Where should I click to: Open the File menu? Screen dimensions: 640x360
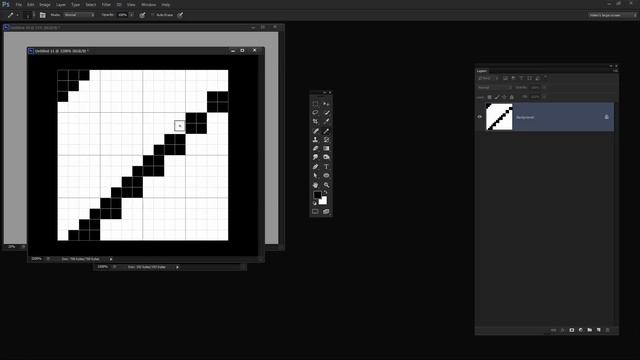click(19, 4)
